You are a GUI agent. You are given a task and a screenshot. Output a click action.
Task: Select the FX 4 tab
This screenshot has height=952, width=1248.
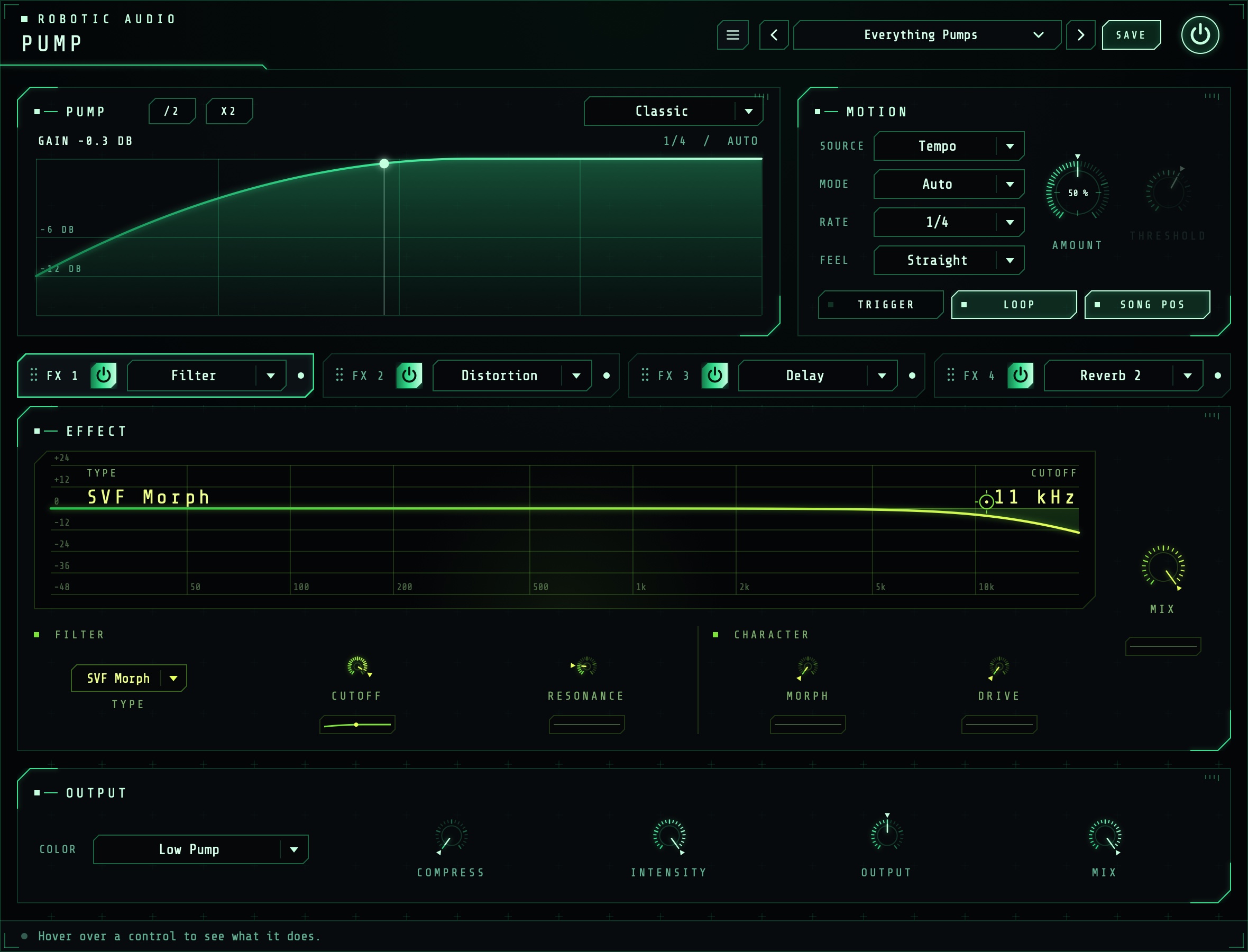979,376
